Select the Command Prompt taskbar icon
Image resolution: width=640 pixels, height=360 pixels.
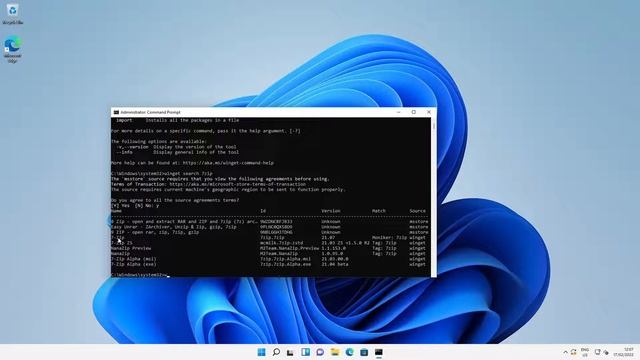coord(379,352)
